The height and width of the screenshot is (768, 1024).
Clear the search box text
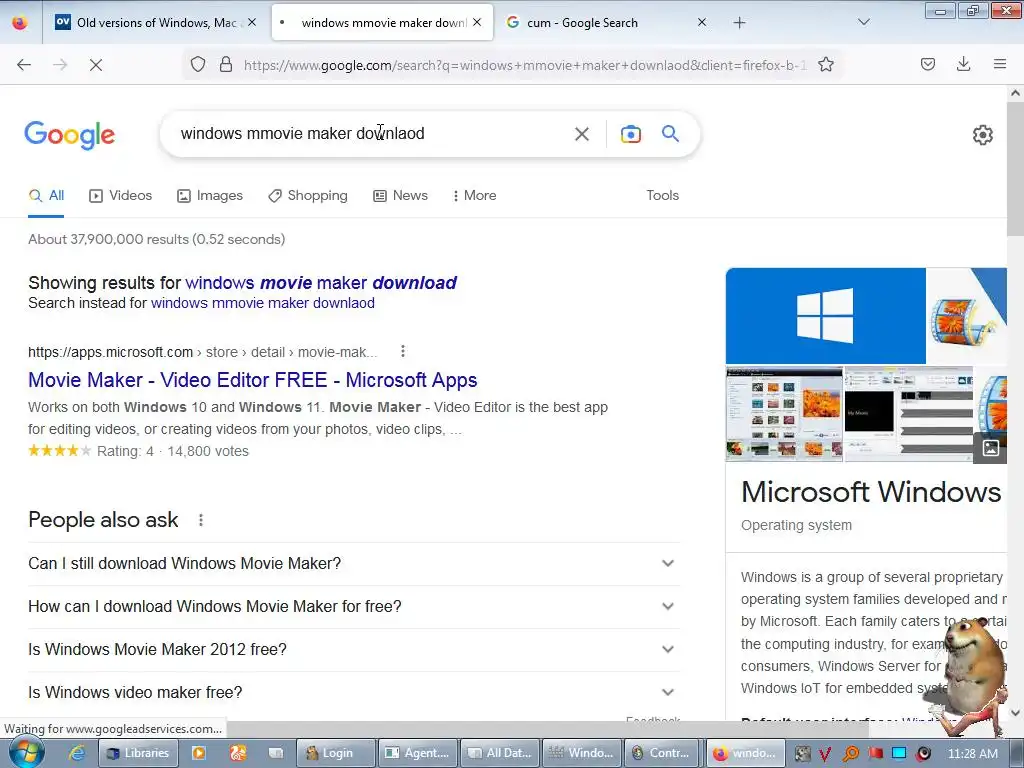pyautogui.click(x=581, y=134)
